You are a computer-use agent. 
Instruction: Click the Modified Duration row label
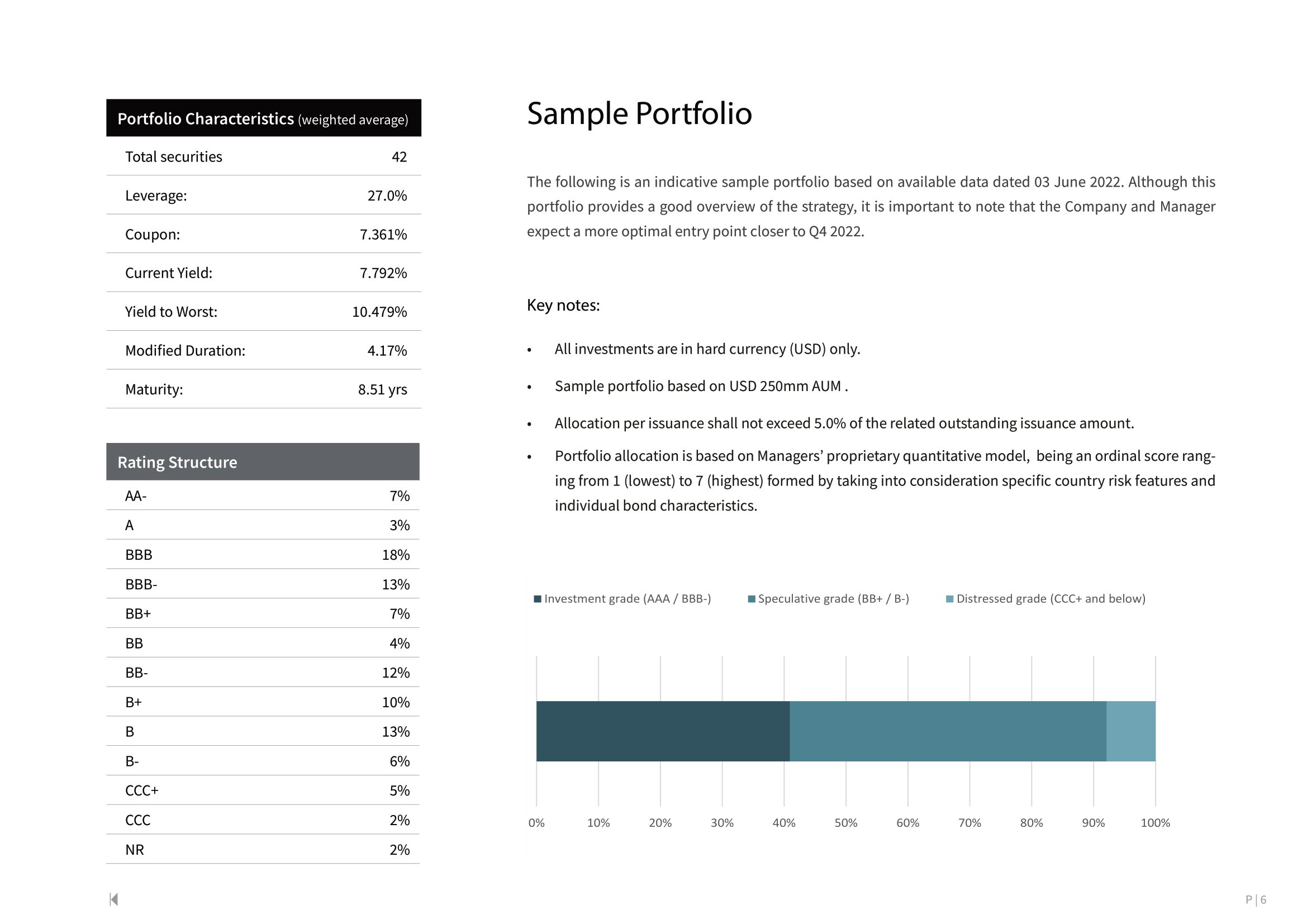point(185,350)
